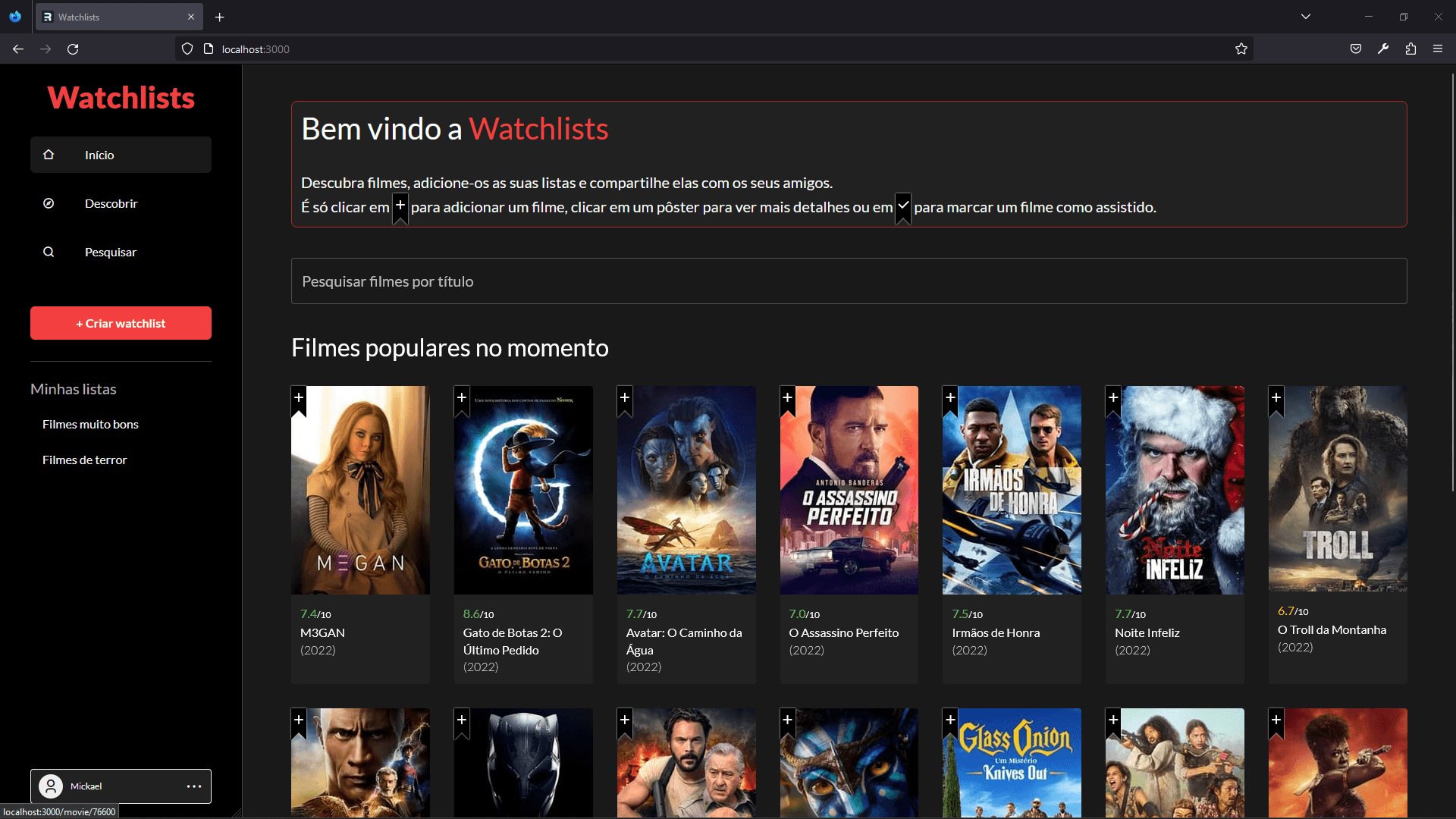Open the Gato de Botas 2 poster

[523, 490]
